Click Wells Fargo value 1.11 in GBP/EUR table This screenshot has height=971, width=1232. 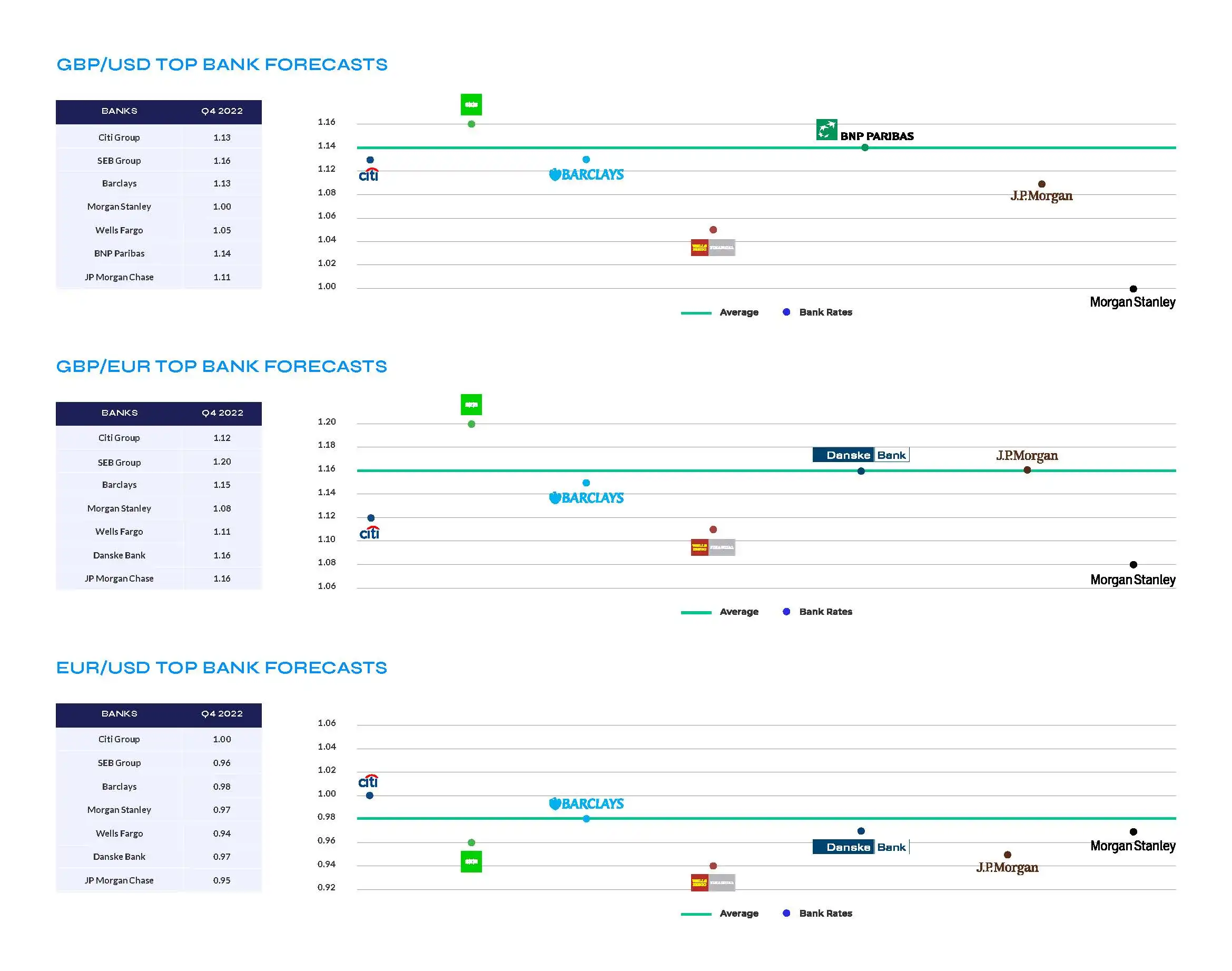pyautogui.click(x=222, y=532)
